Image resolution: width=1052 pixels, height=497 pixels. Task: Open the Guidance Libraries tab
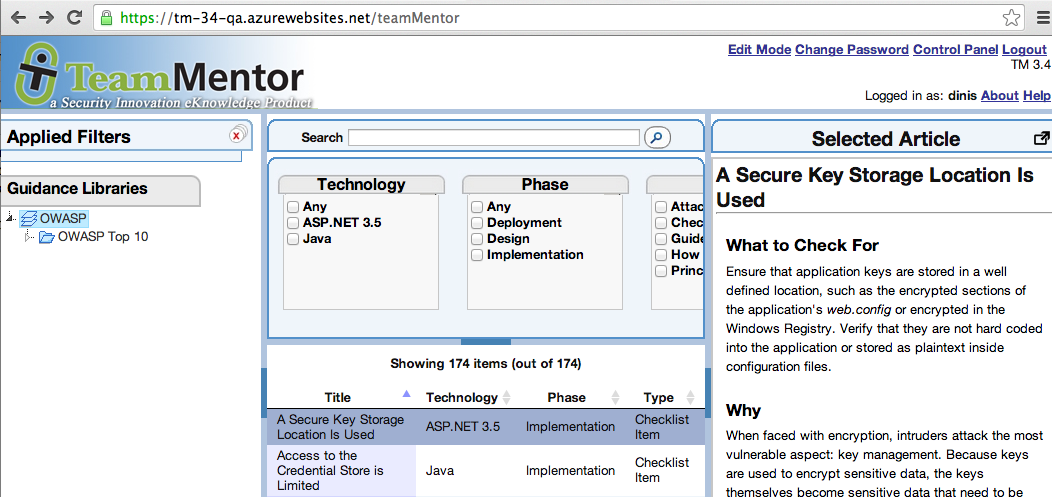tap(77, 188)
